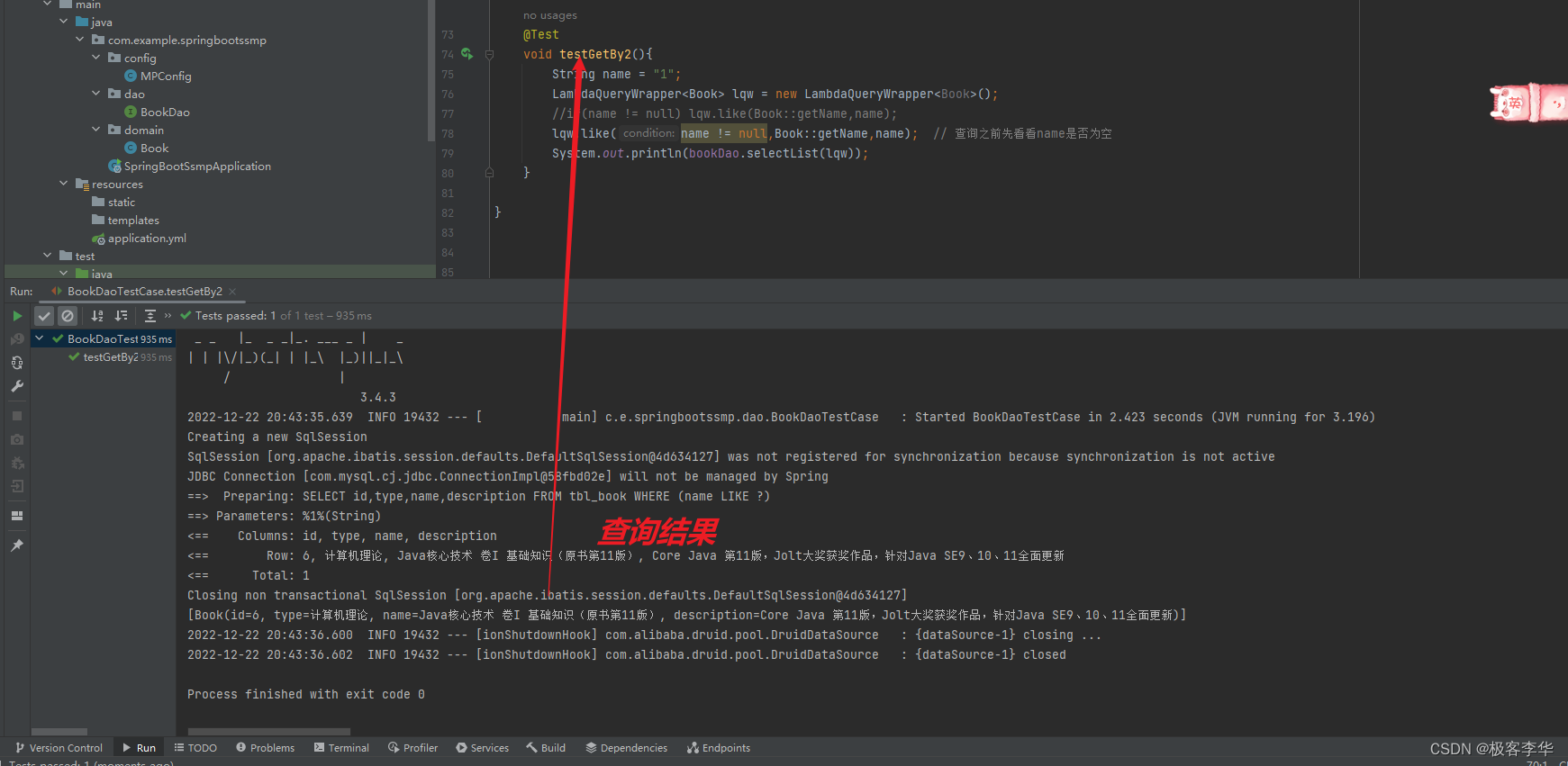The width and height of the screenshot is (1568, 766).
Task: Click the Book class icon
Action: tap(131, 149)
